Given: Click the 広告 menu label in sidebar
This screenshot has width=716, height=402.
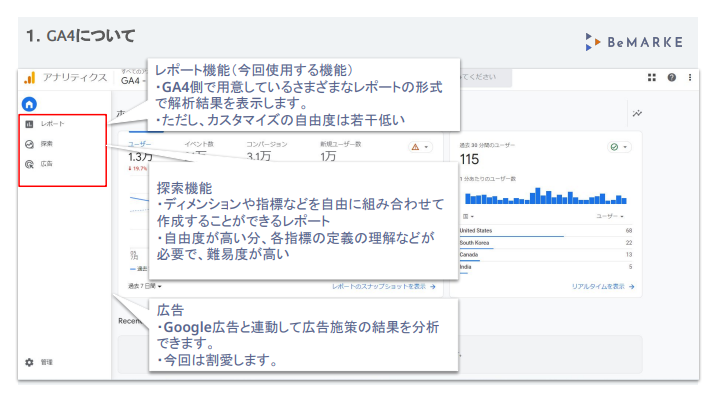Looking at the screenshot, I should coord(47,164).
